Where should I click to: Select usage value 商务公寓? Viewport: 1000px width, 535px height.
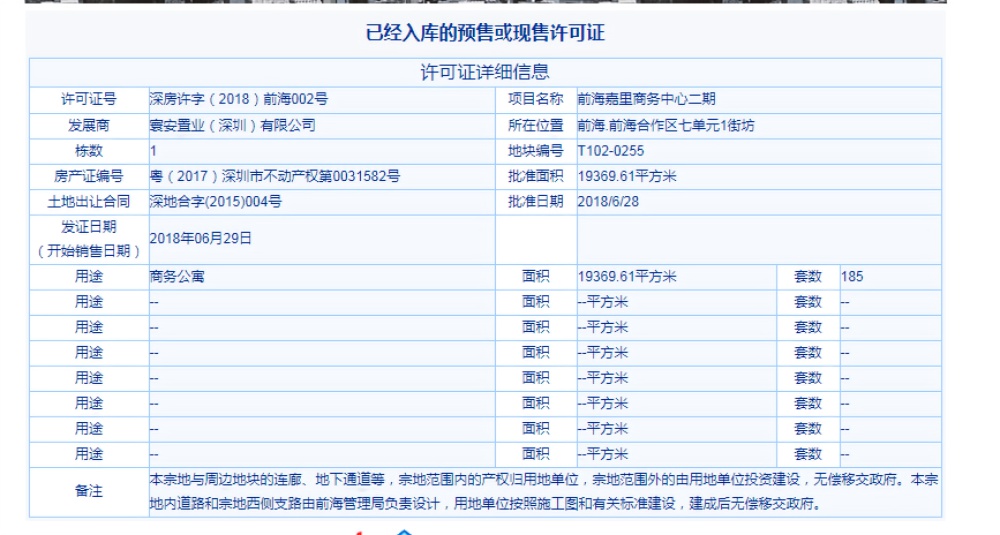coord(177,277)
